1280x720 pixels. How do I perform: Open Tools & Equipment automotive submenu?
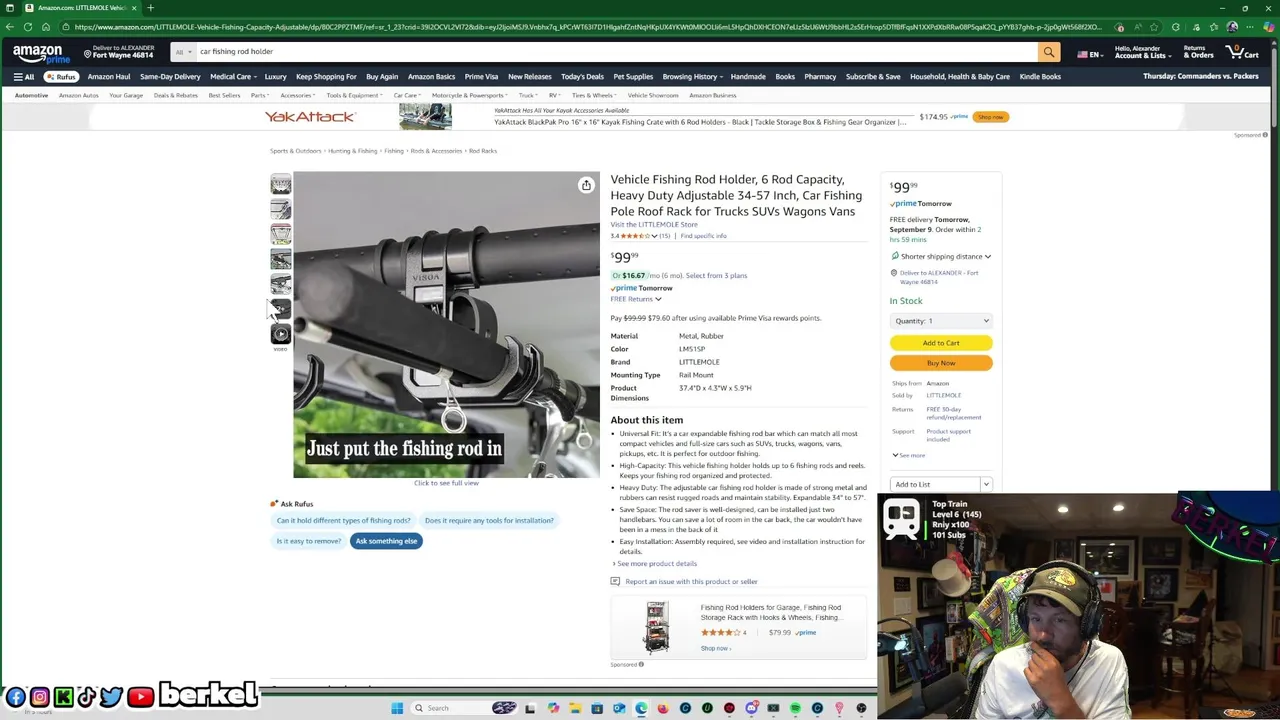353,95
